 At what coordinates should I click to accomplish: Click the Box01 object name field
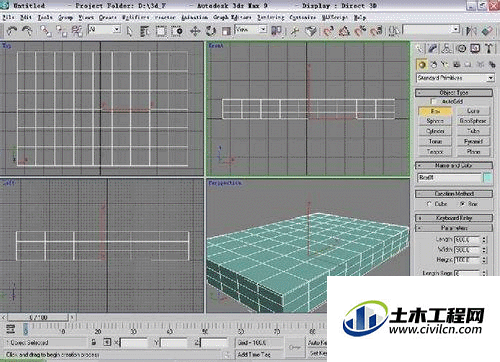(449, 178)
